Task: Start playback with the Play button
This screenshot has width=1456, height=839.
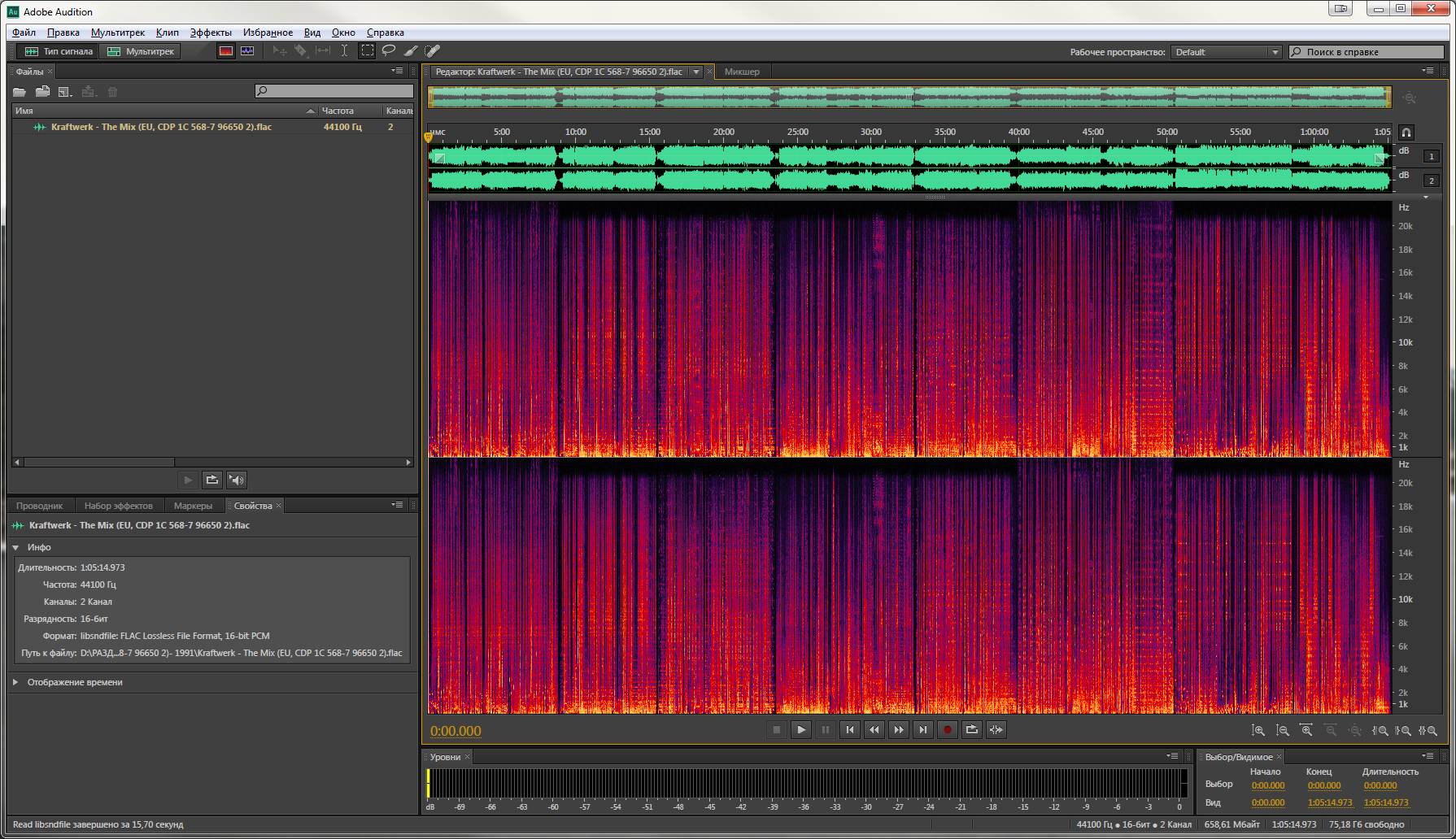Action: point(801,730)
